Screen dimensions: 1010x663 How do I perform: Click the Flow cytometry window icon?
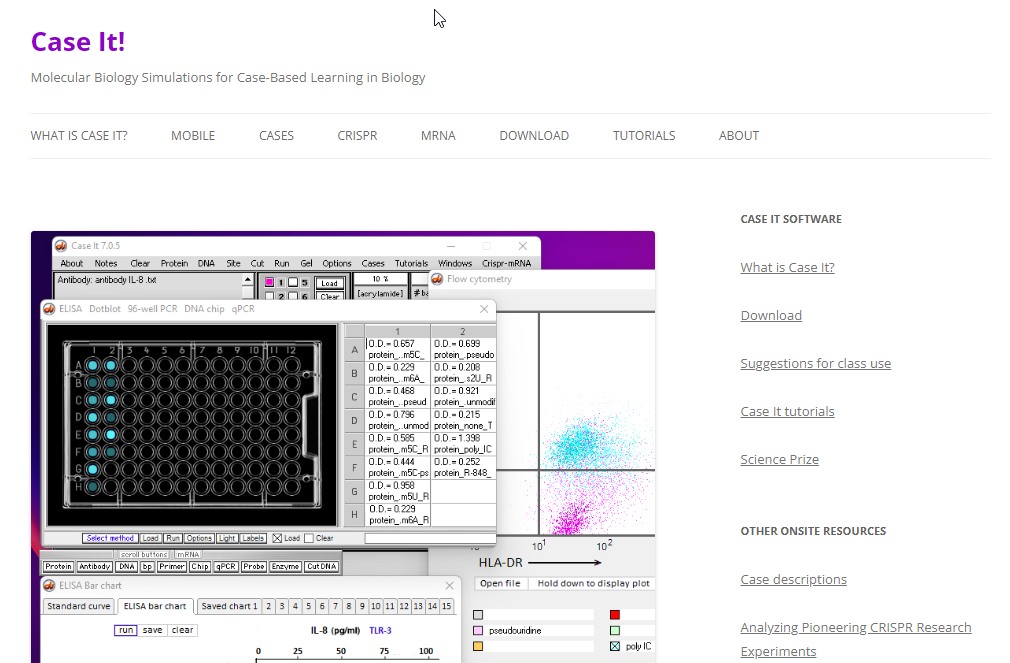[437, 279]
